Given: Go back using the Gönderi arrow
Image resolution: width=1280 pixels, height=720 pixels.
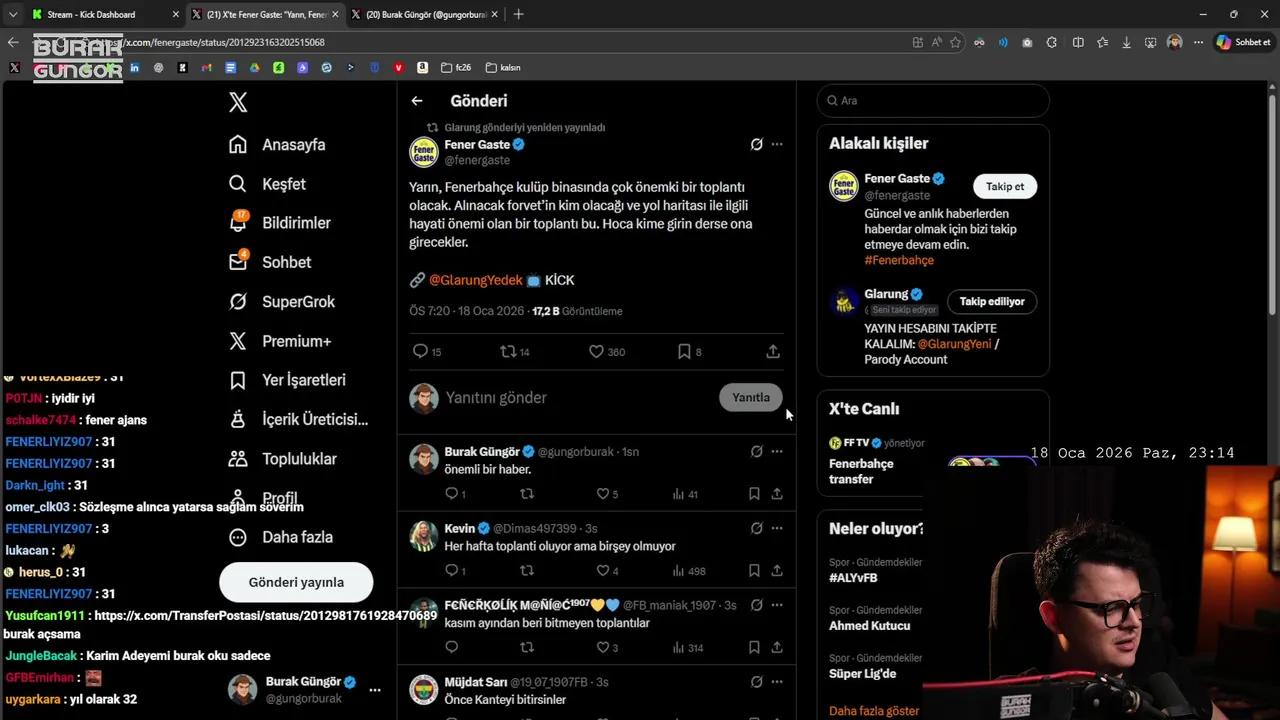Looking at the screenshot, I should pyautogui.click(x=417, y=101).
